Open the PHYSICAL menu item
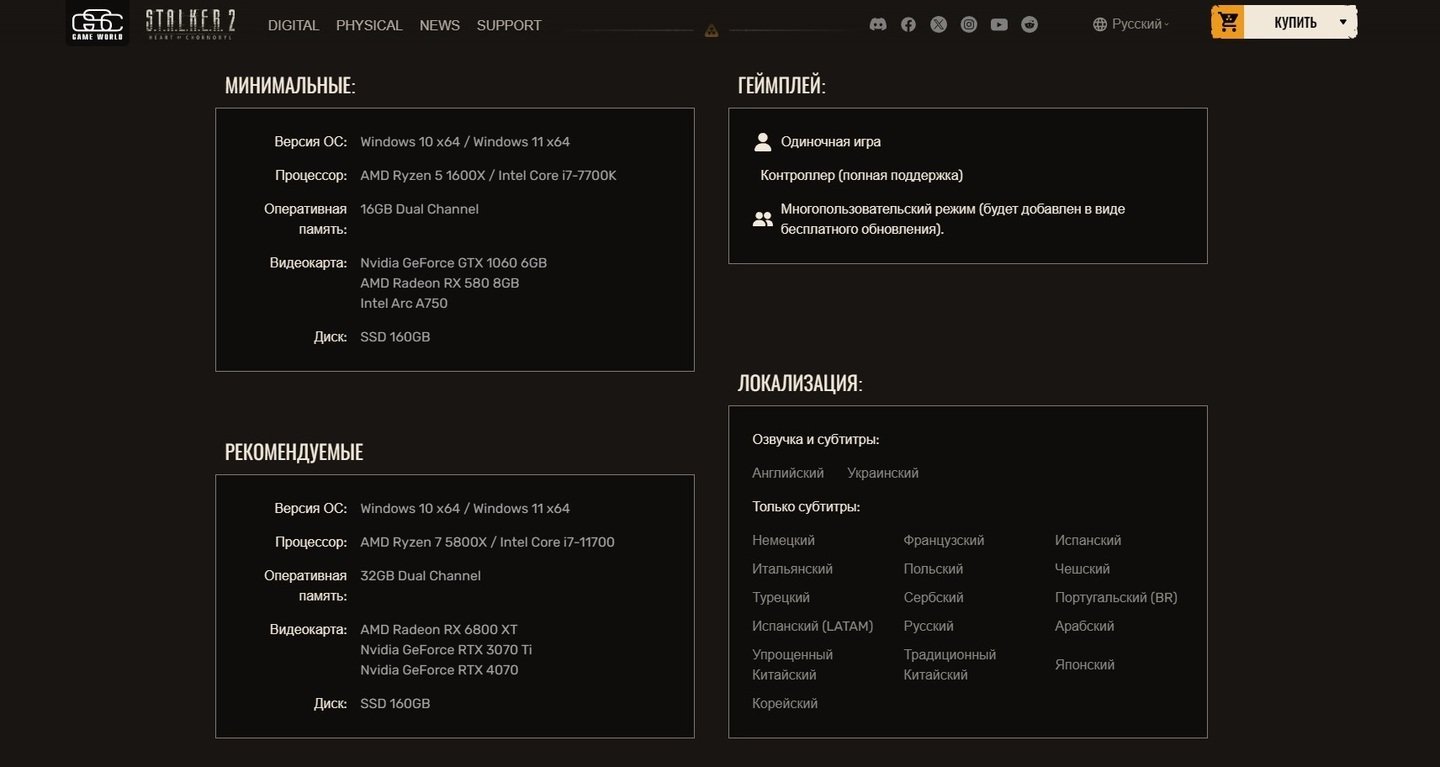The height and width of the screenshot is (767, 1440). pyautogui.click(x=369, y=25)
